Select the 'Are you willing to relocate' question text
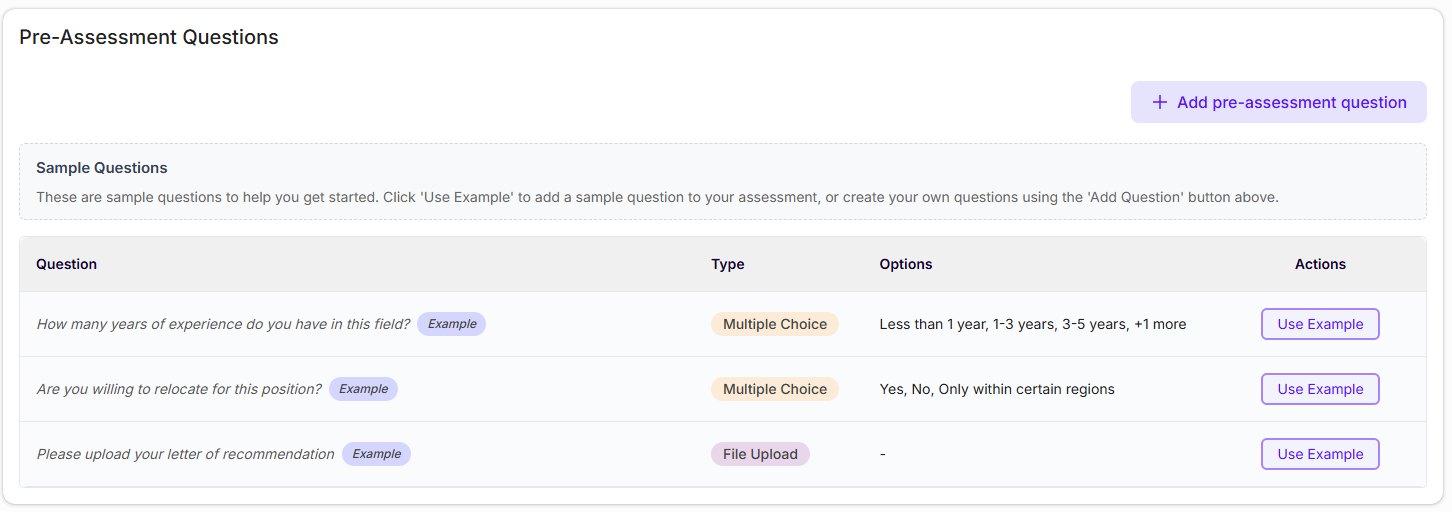Screen dimensions: 1452x512 179,389
